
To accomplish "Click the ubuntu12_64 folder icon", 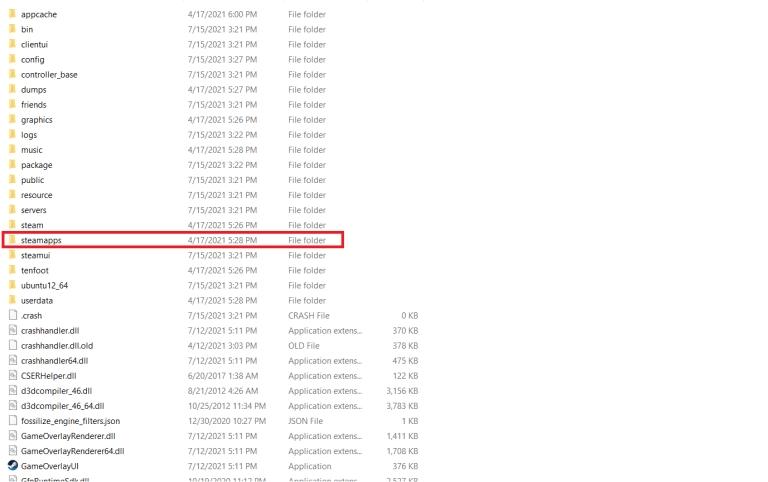I will click(x=13, y=285).
